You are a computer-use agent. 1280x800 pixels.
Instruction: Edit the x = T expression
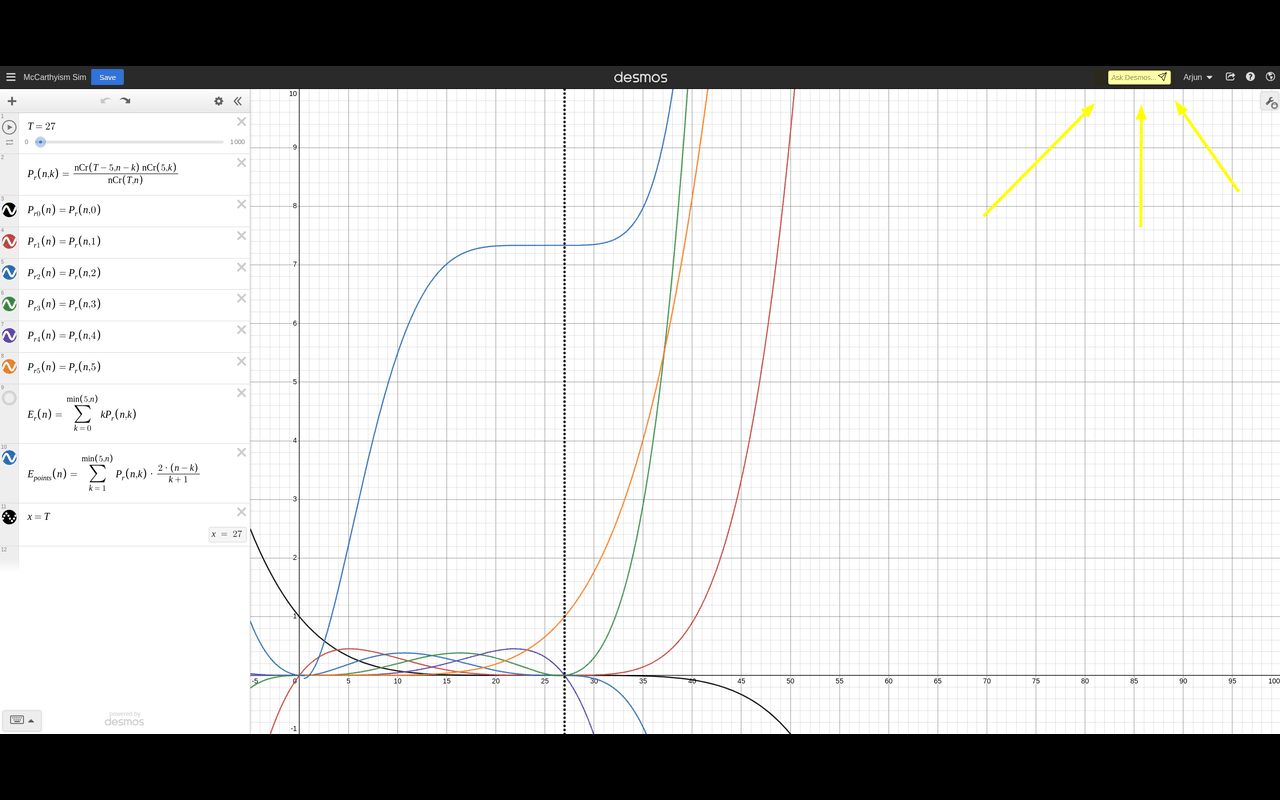click(39, 517)
